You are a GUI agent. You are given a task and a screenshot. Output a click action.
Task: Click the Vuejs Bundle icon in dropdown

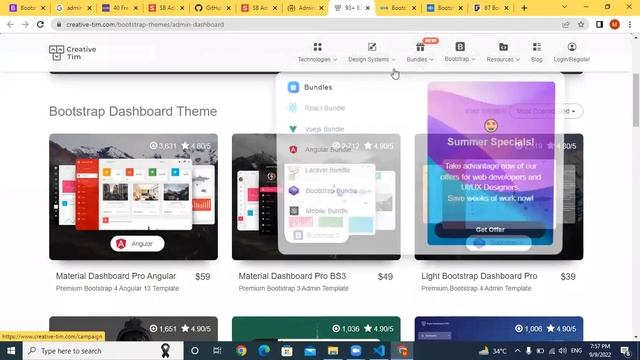coord(293,129)
